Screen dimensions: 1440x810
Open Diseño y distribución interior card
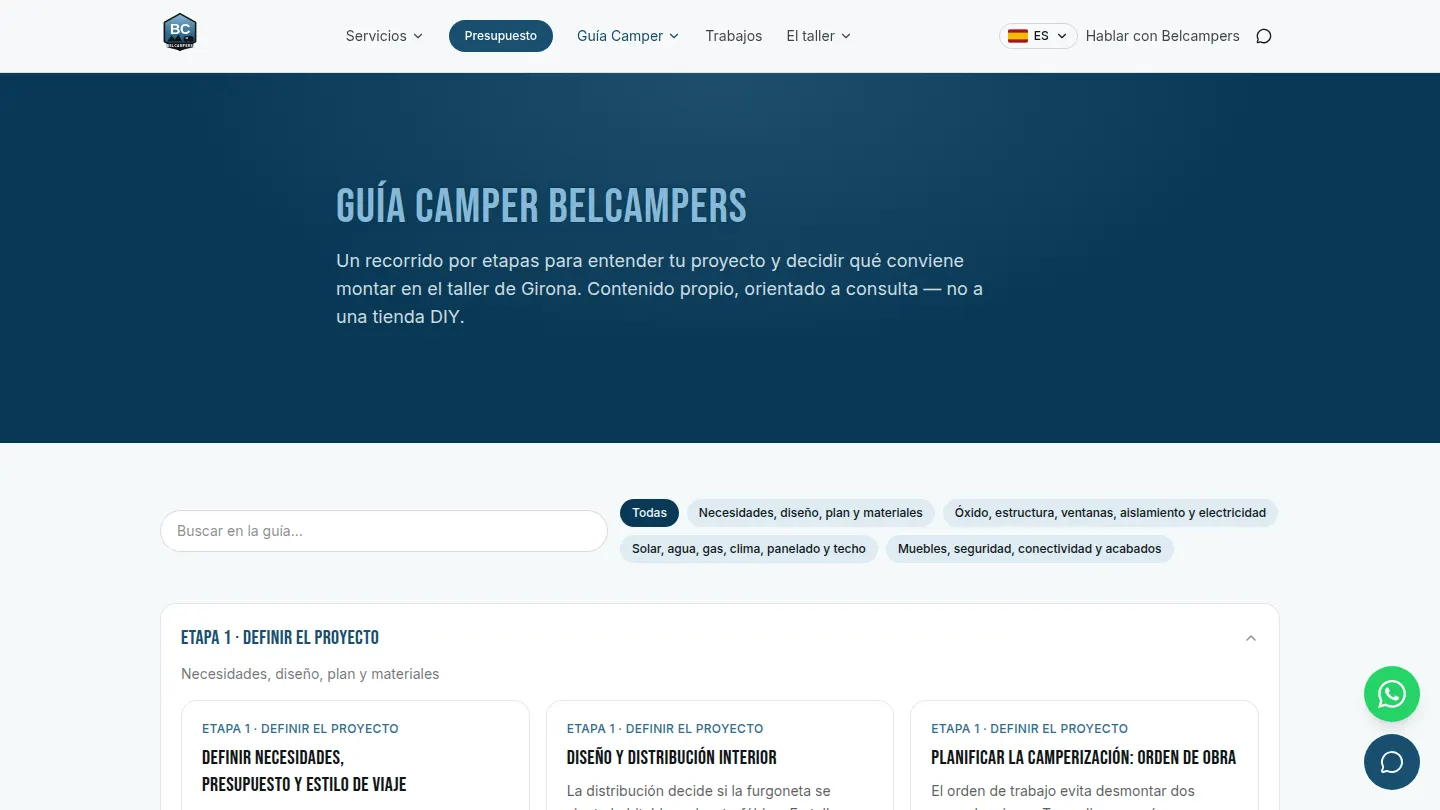pos(720,755)
